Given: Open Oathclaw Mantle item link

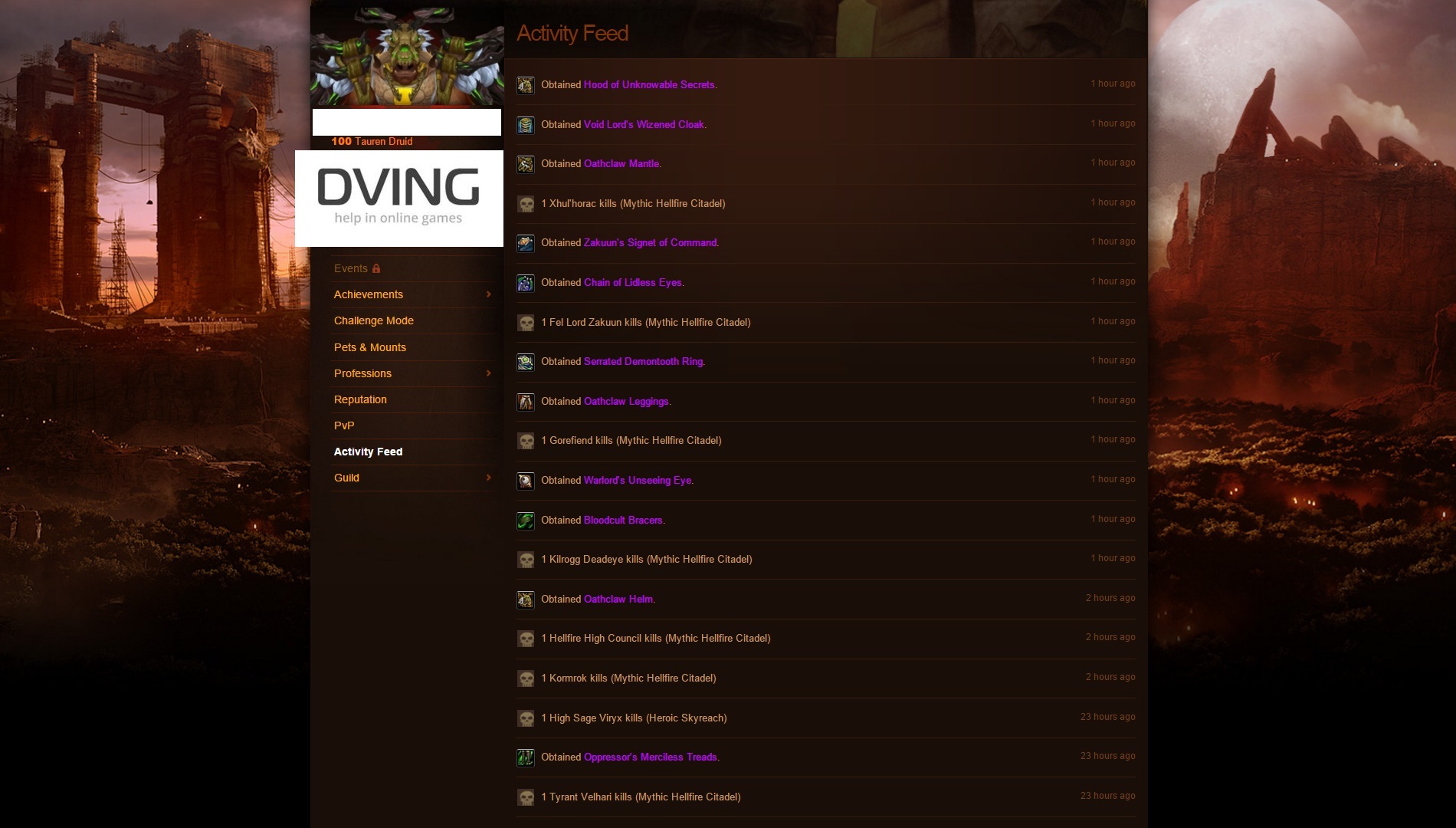Looking at the screenshot, I should tap(621, 164).
